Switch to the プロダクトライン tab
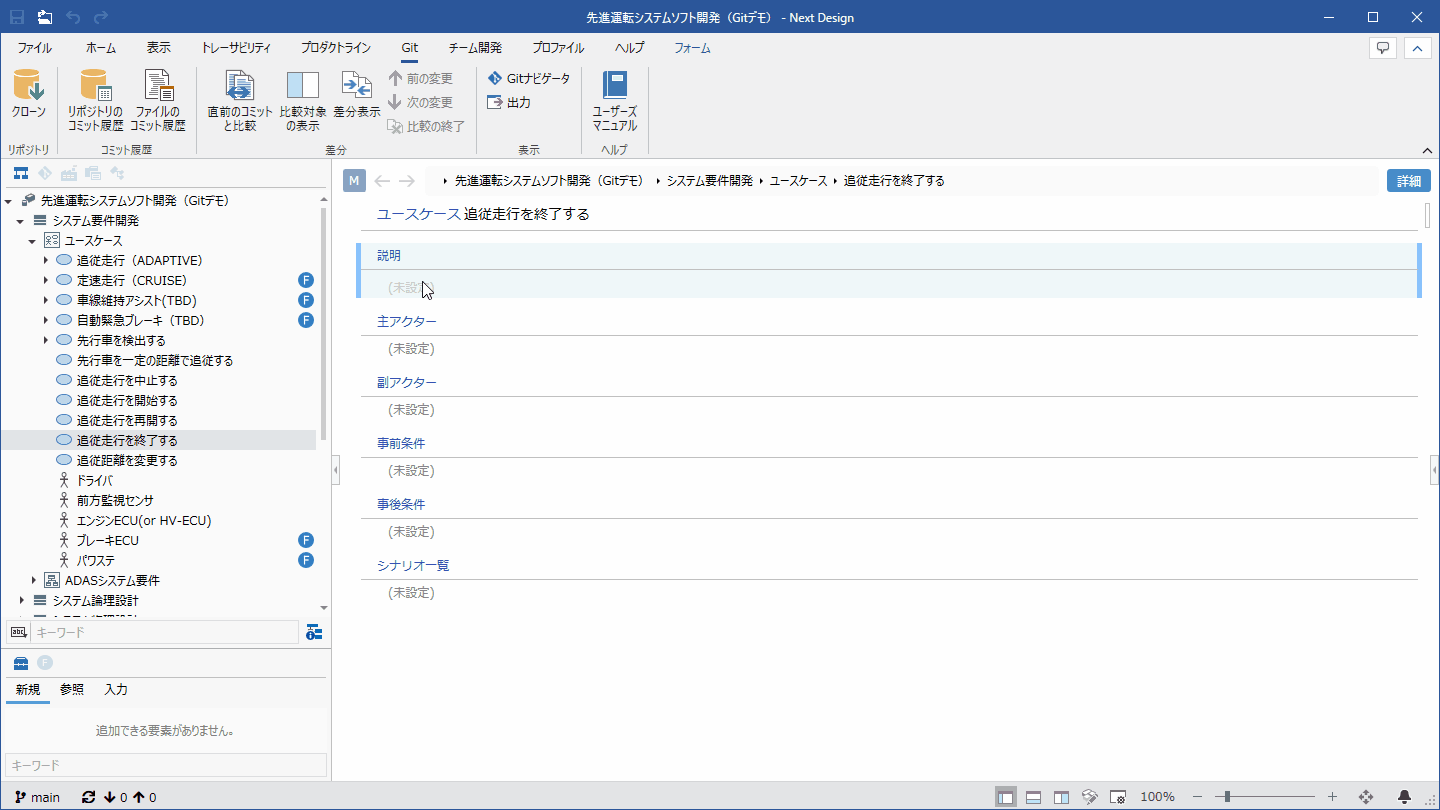The height and width of the screenshot is (810, 1440). 336,48
